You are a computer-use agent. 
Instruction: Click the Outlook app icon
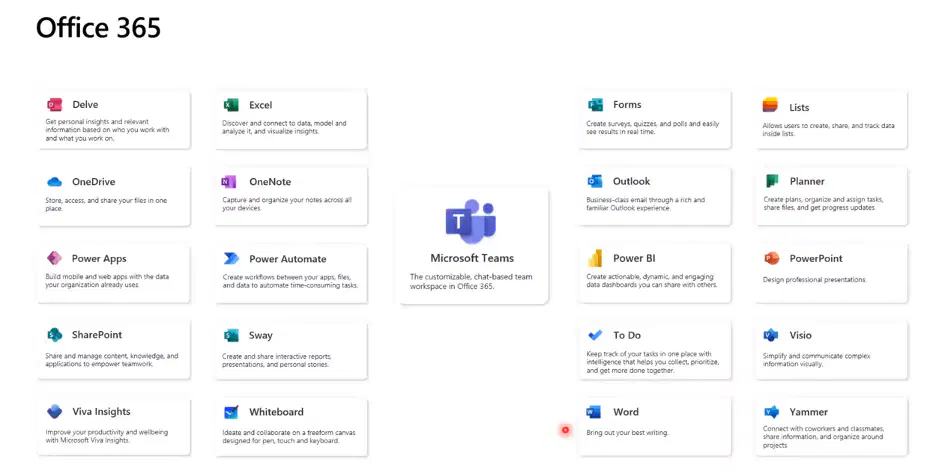(595, 181)
